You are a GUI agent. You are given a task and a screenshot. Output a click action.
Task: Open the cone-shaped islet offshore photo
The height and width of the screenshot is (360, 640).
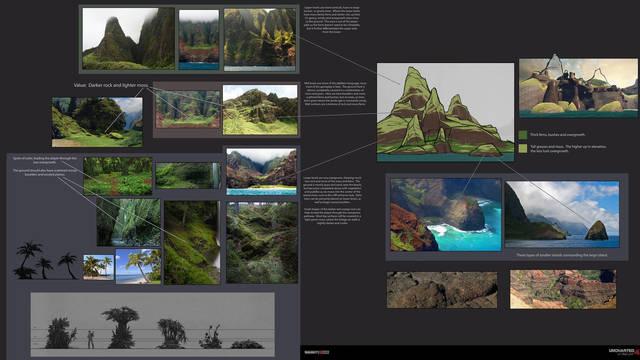562,215
